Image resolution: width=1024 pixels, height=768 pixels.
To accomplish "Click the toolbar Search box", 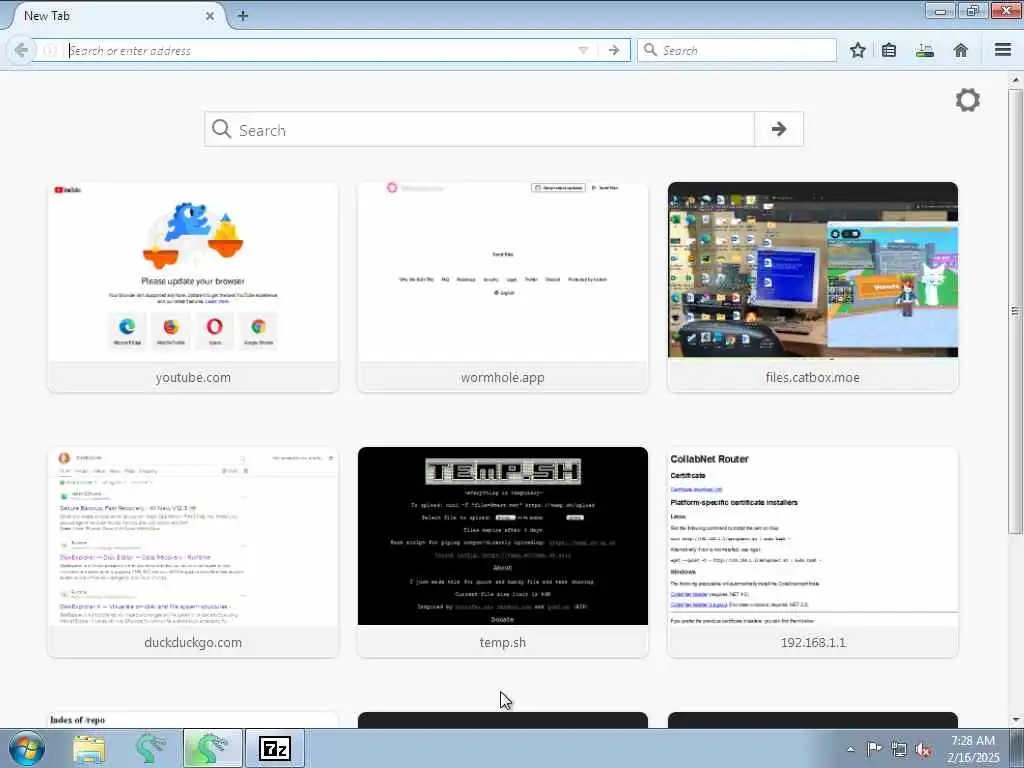I will (x=737, y=50).
